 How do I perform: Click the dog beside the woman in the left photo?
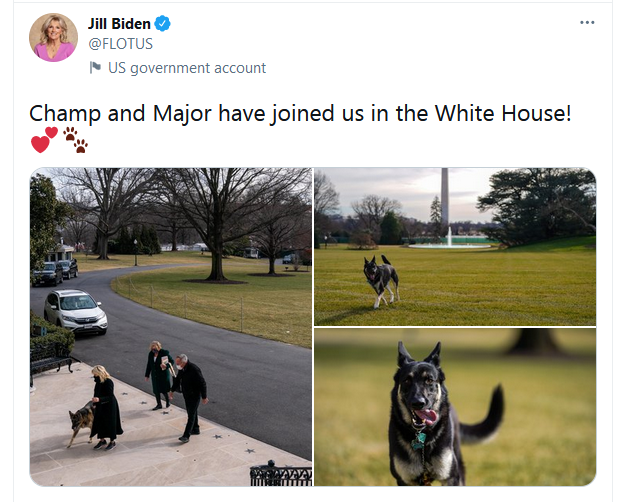(x=81, y=423)
